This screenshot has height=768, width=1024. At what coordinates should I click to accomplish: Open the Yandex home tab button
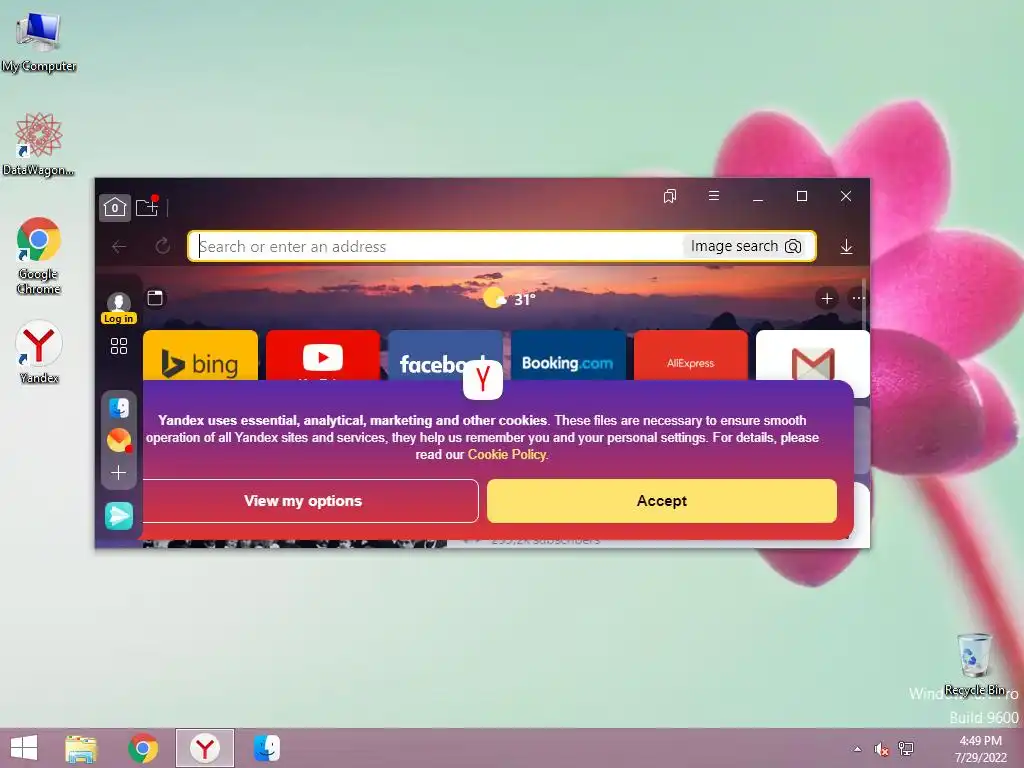pyautogui.click(x=115, y=208)
